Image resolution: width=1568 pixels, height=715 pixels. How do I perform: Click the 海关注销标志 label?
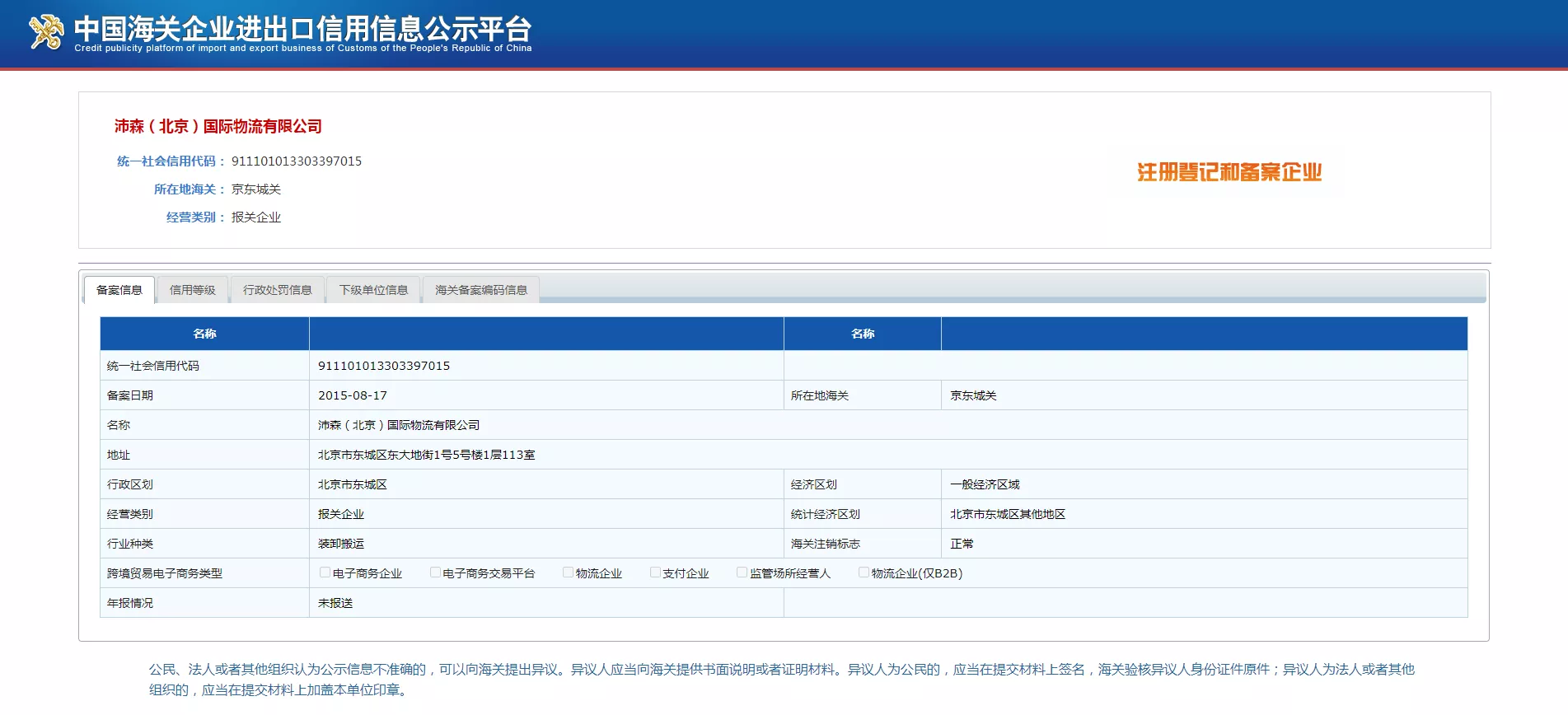click(826, 544)
